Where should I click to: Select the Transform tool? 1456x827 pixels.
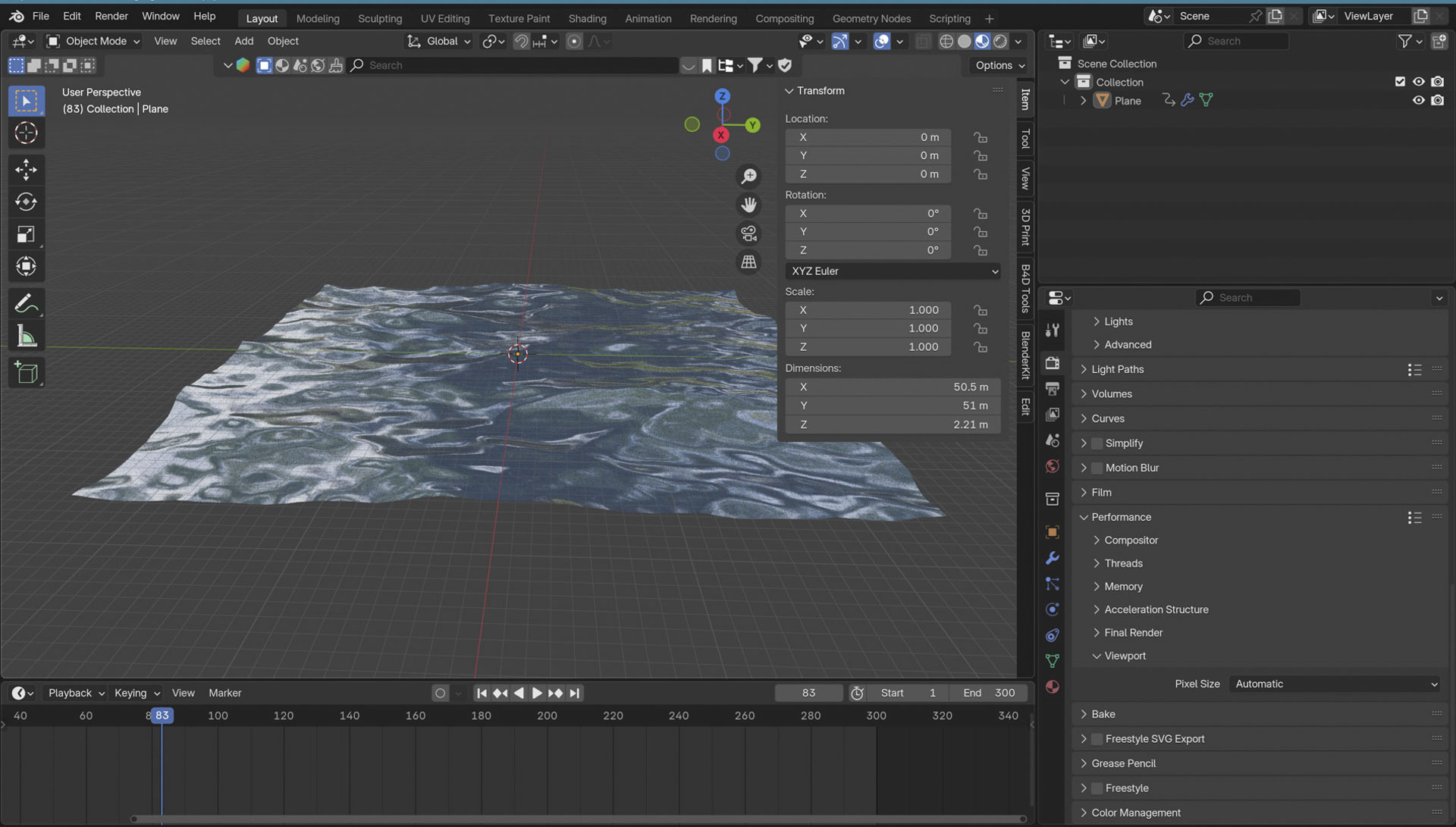click(26, 266)
